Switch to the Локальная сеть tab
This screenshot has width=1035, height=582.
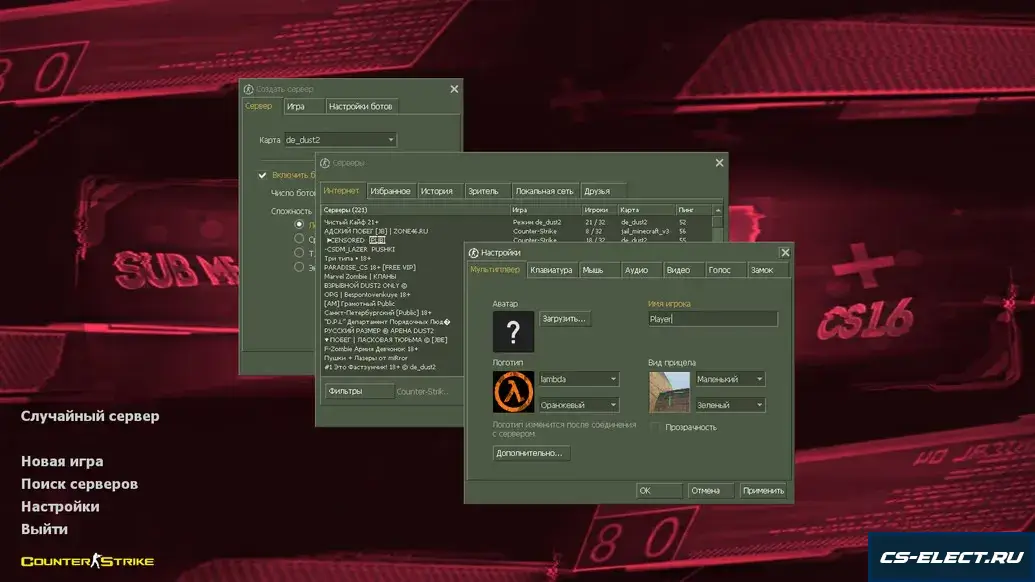tap(545, 191)
